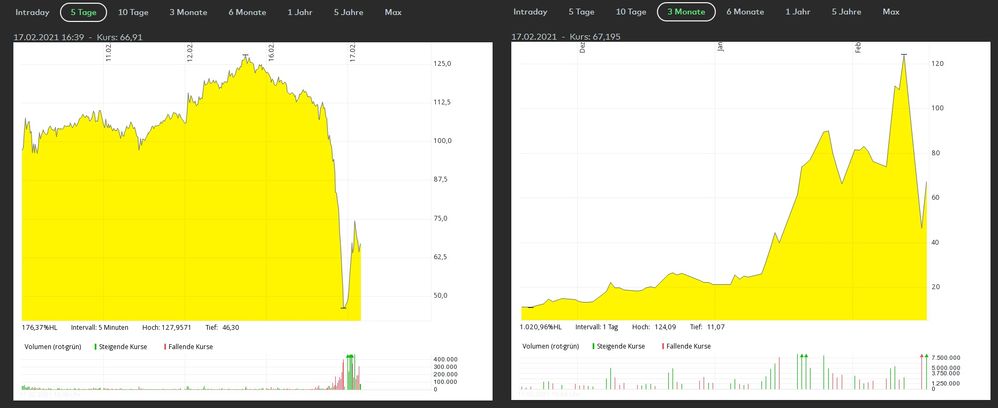Select the highlighted 5 Tage tab in left chart
Viewport: 998px width, 408px height.
click(83, 12)
